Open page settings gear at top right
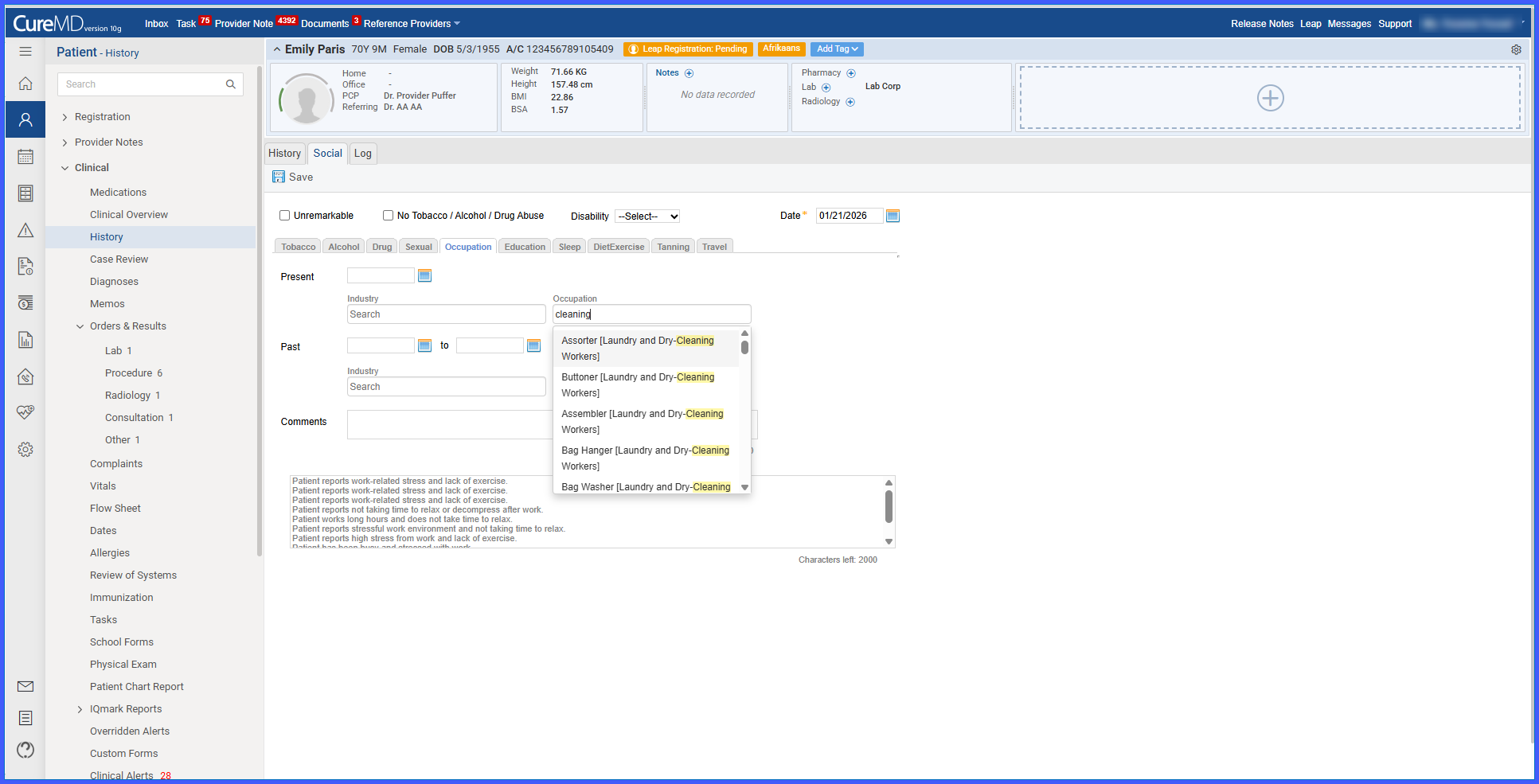This screenshot has width=1539, height=784. (1516, 49)
